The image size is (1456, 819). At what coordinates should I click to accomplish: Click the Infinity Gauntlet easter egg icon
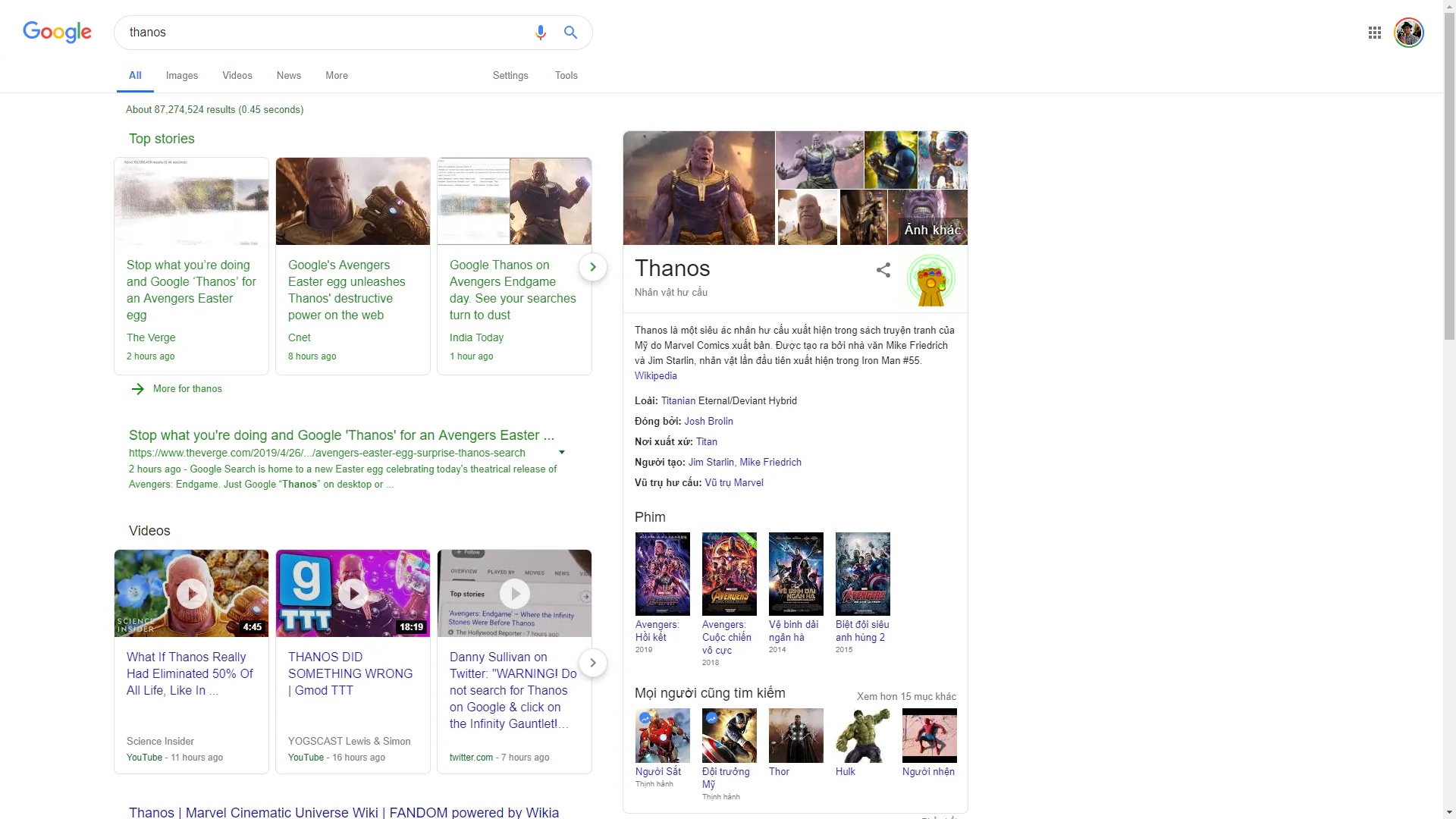pyautogui.click(x=931, y=281)
